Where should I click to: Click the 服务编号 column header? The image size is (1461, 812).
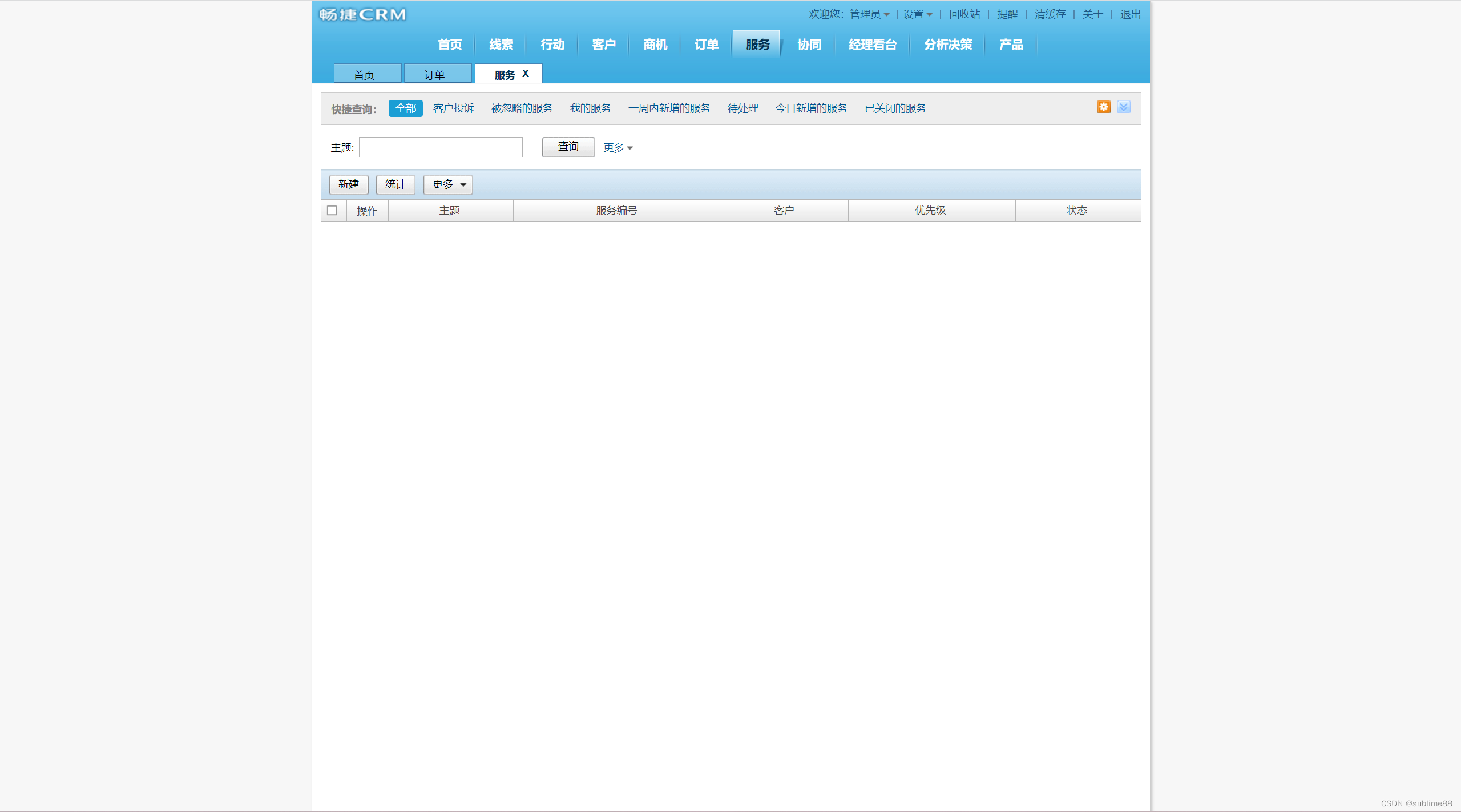(x=617, y=211)
